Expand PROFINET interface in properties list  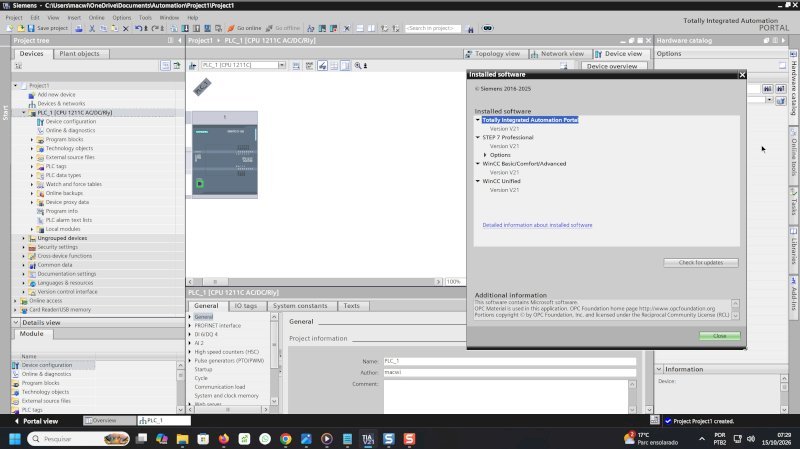190,326
